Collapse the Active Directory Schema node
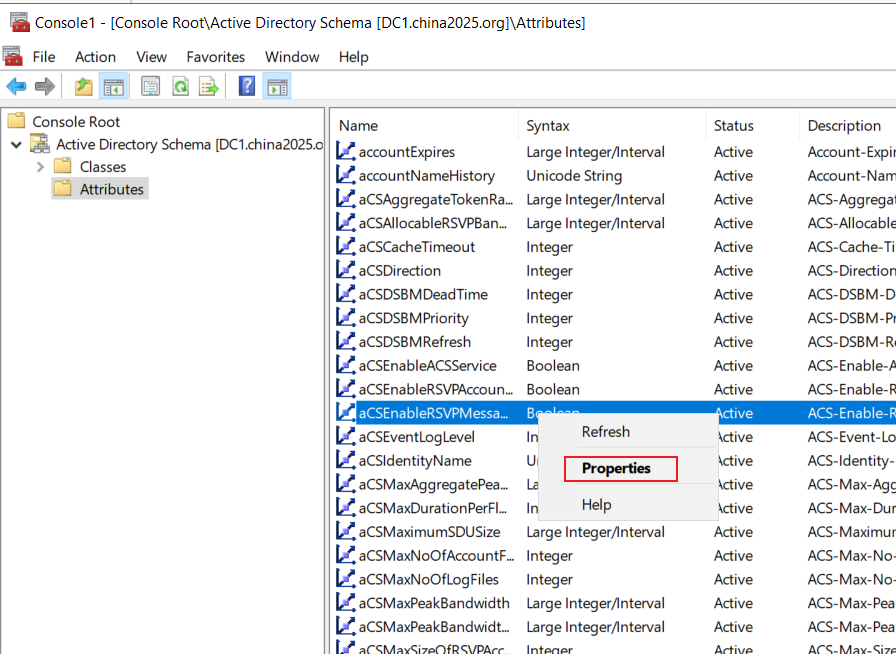This screenshot has width=896, height=654. click(x=17, y=145)
